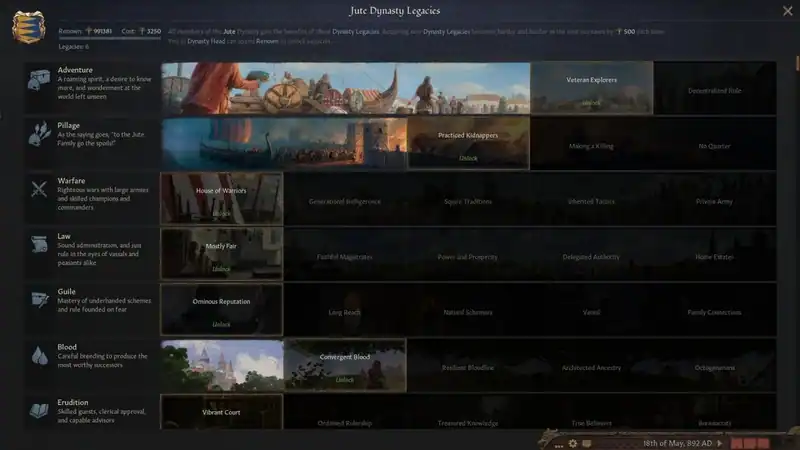
Task: Select locked Resilient Bloodline legacy
Action: pos(468,367)
